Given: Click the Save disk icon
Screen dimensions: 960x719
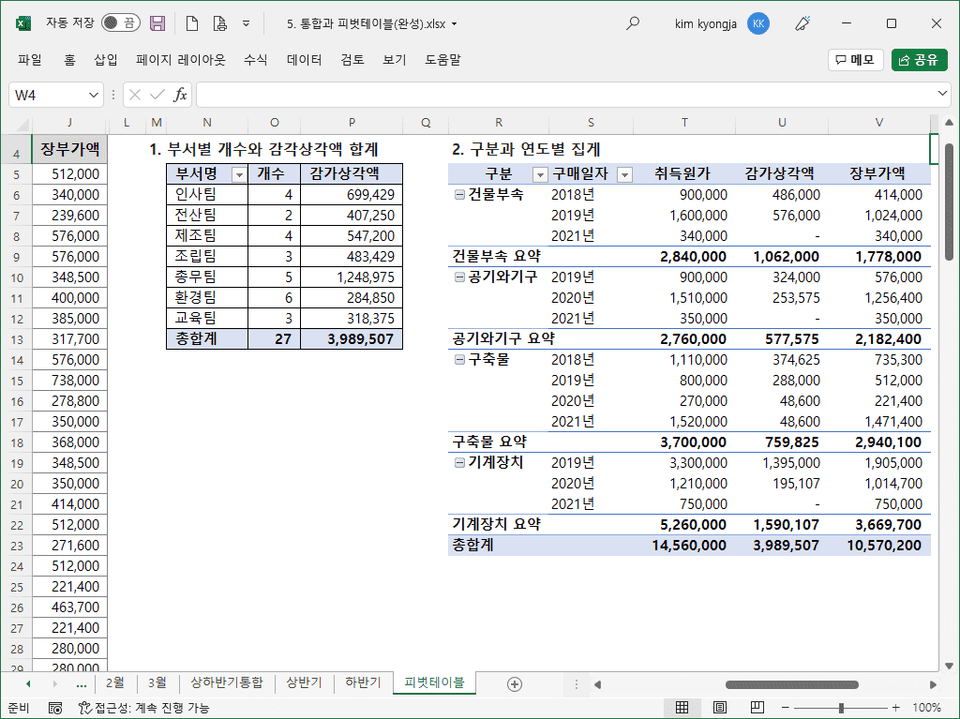Looking at the screenshot, I should (x=157, y=24).
